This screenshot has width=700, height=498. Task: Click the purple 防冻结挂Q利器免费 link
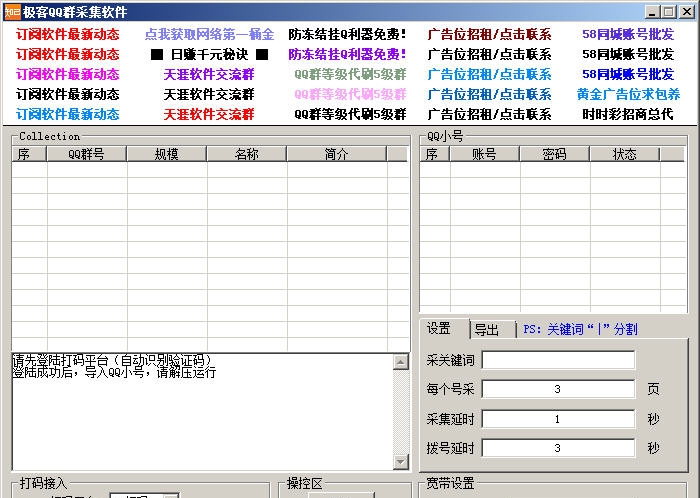pyautogui.click(x=347, y=54)
